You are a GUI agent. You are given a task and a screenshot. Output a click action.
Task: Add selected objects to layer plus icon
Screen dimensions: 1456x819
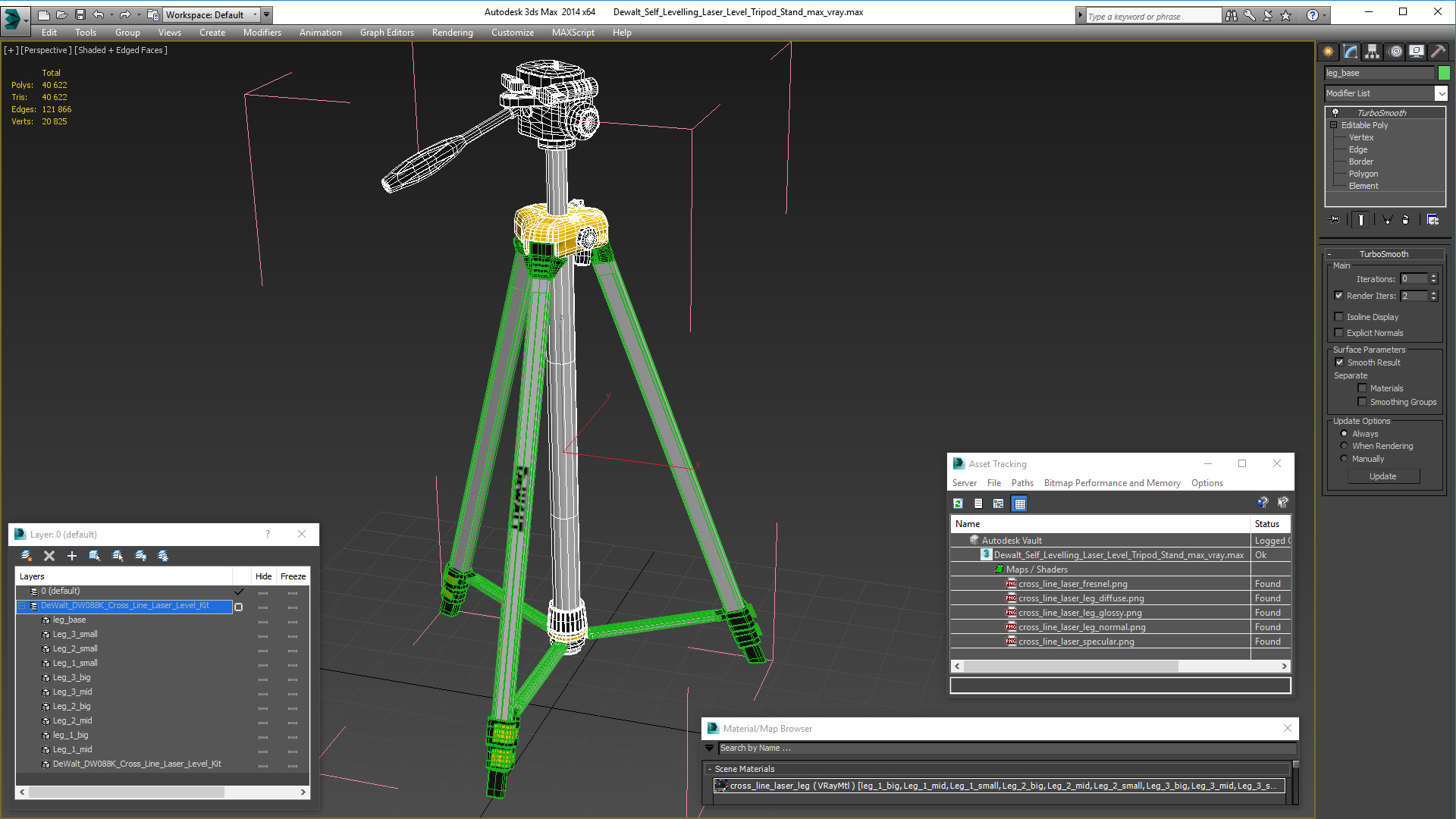click(x=72, y=556)
